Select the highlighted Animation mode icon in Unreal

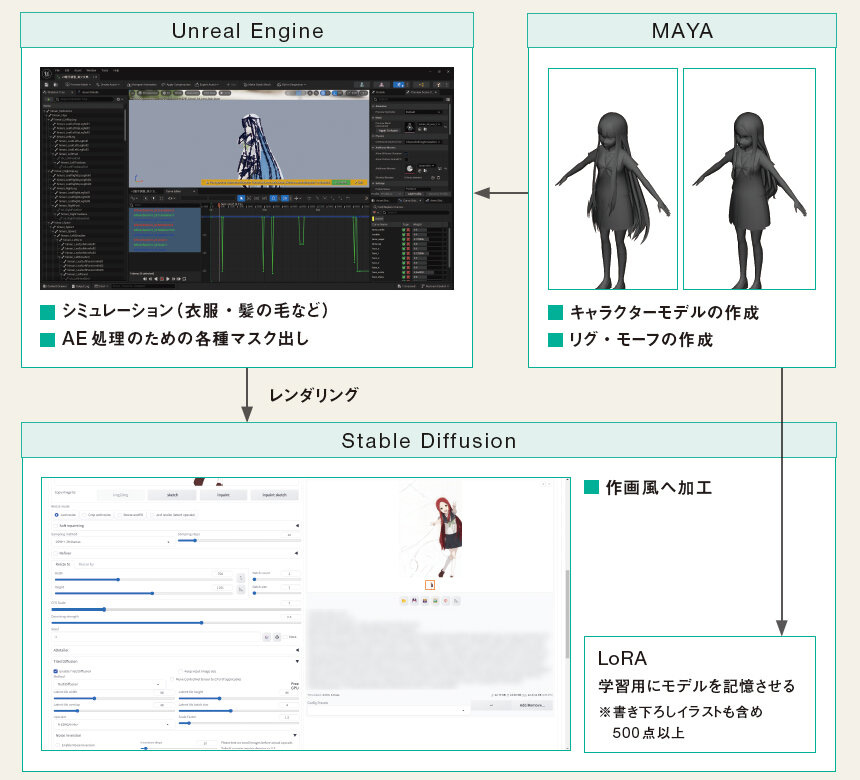click(400, 85)
